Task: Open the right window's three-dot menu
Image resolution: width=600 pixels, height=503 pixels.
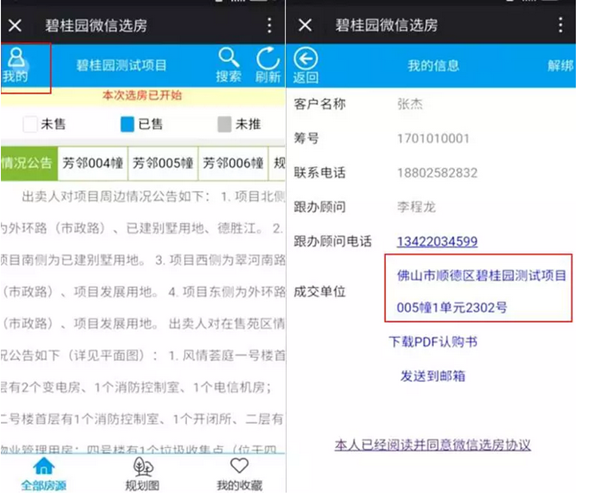Action: coord(561,25)
